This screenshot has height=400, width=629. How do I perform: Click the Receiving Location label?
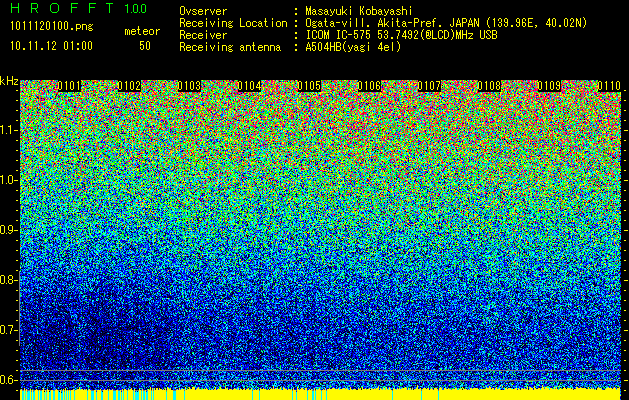233,23
